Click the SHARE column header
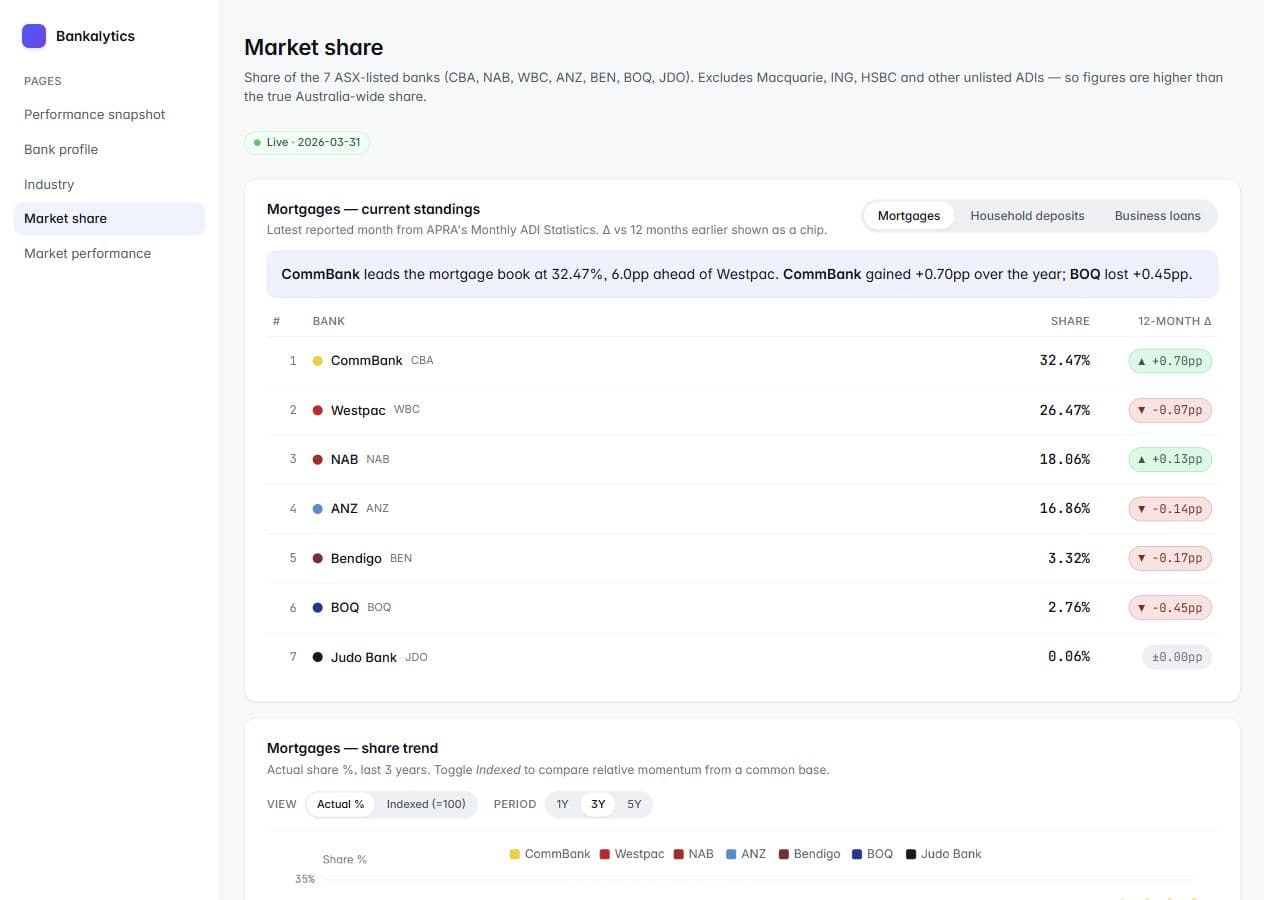 pos(1070,321)
